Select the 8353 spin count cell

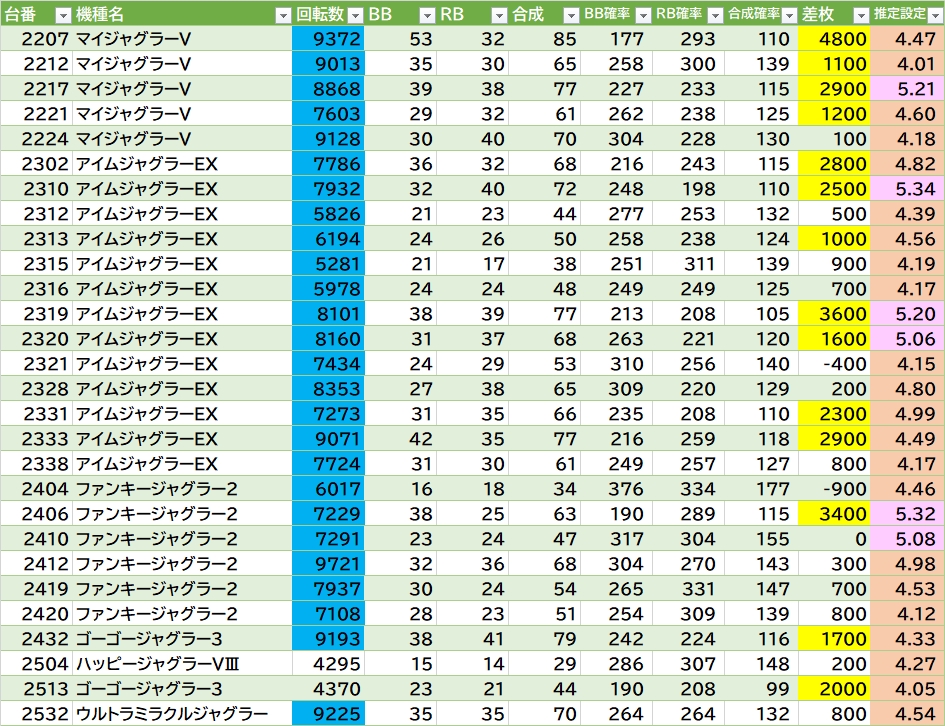328,389
